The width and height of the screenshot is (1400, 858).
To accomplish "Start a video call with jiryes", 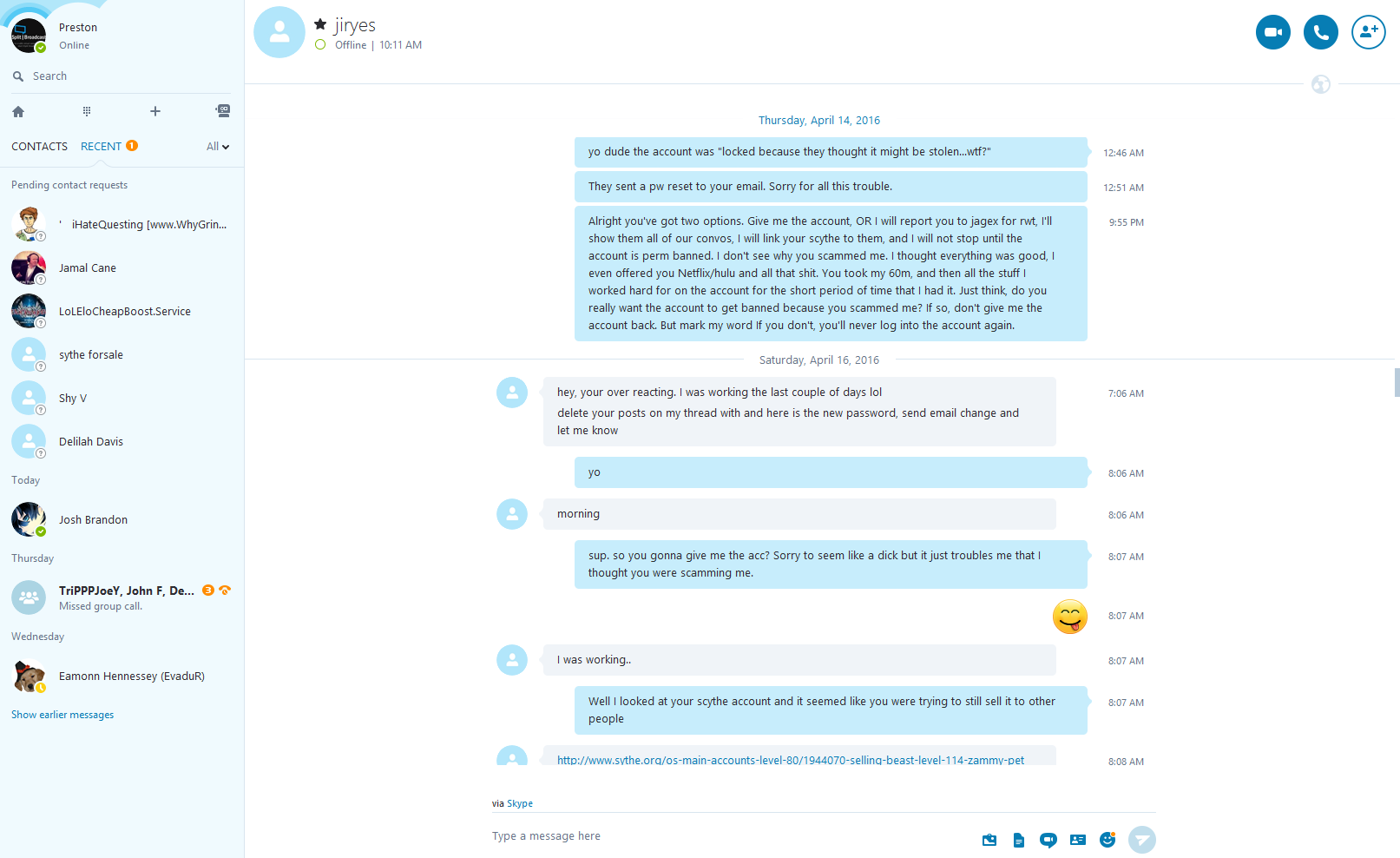I will (1272, 32).
